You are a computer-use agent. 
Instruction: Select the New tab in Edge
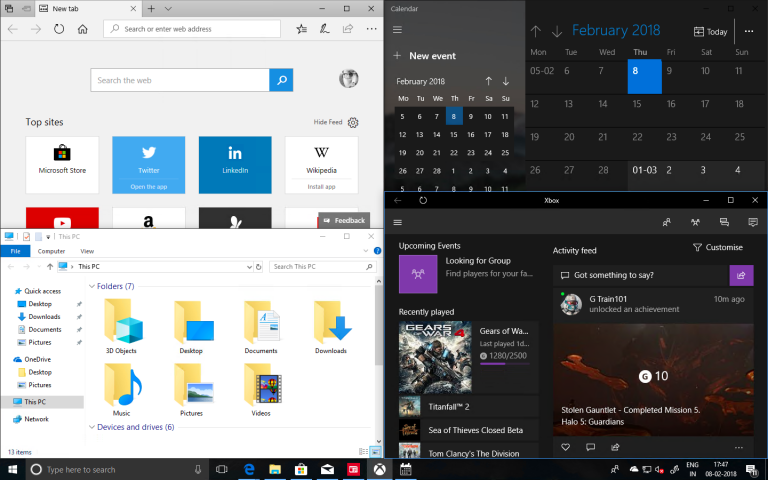88,8
